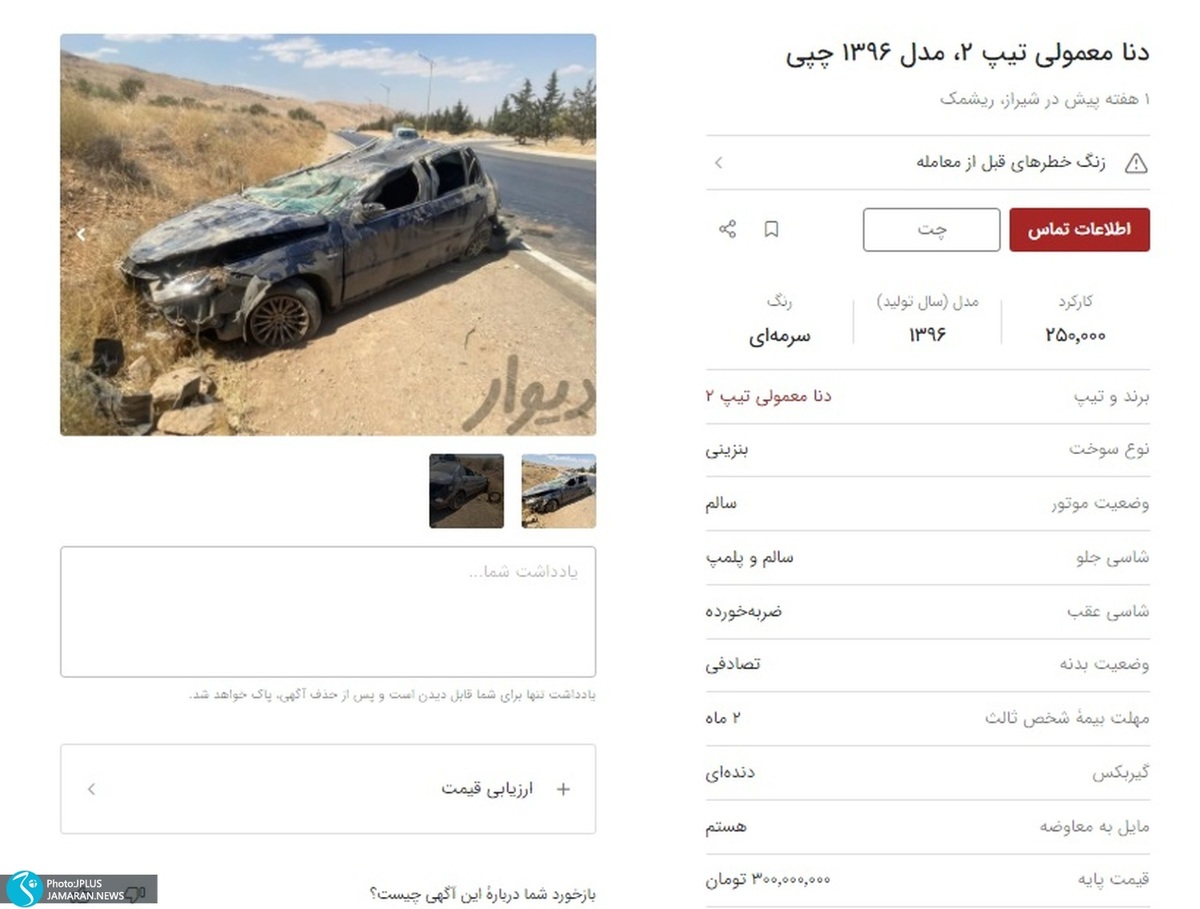Expand the ارزیابی قیمت section chevron

click(x=91, y=789)
